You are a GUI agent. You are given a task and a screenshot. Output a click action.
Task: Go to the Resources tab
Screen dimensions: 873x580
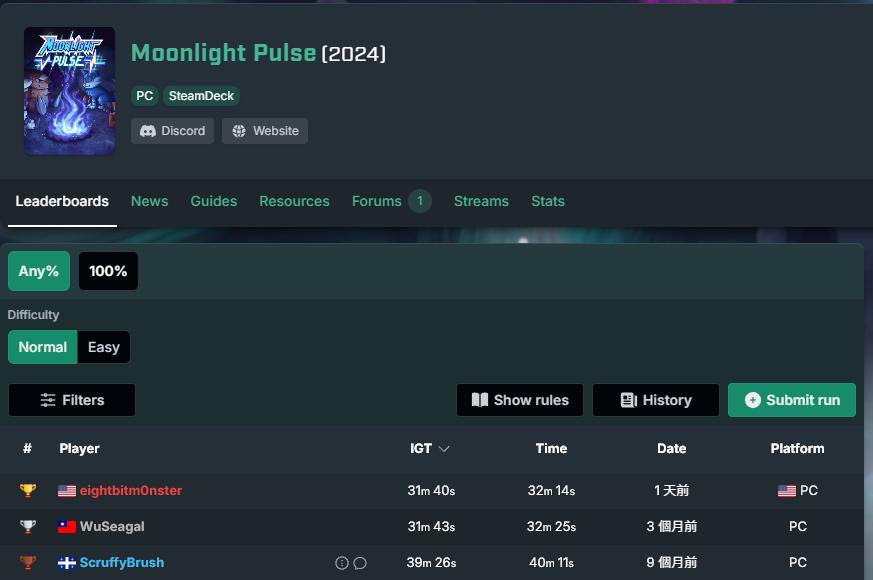tap(294, 201)
